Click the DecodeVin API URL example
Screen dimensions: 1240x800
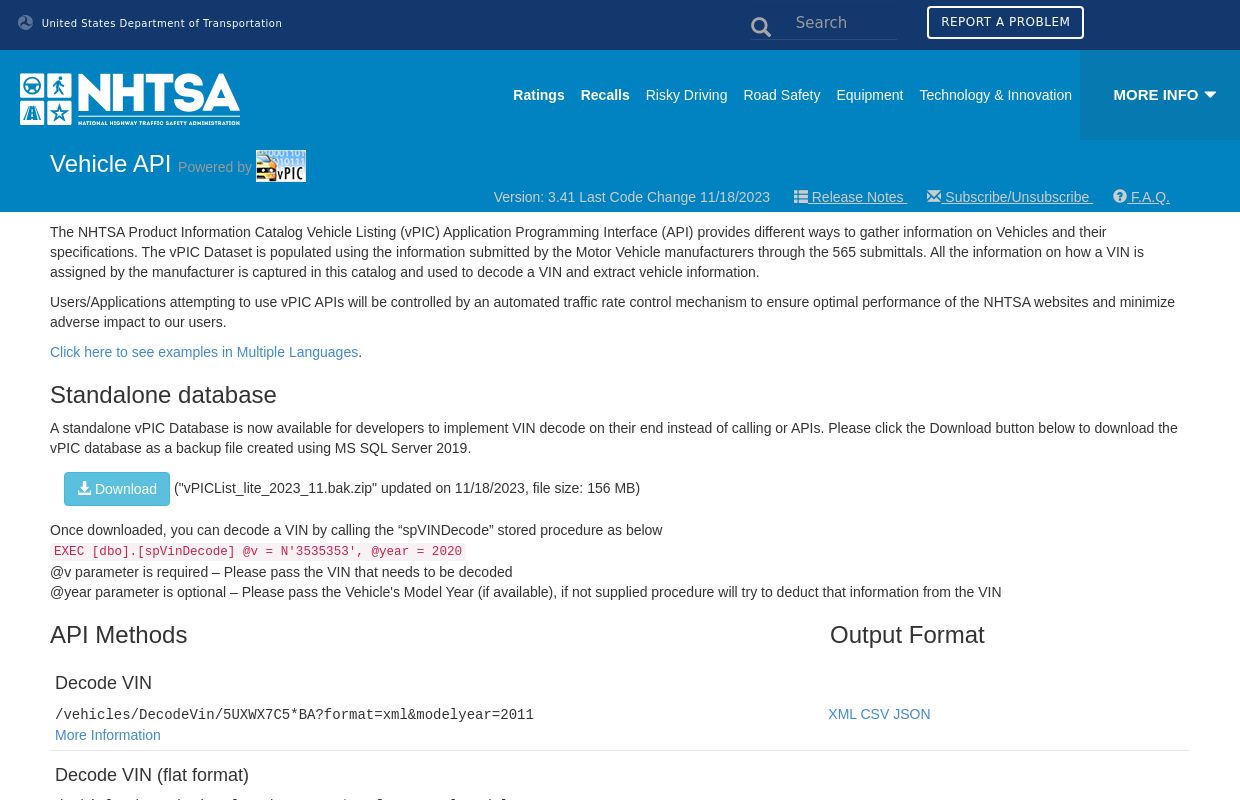294,715
